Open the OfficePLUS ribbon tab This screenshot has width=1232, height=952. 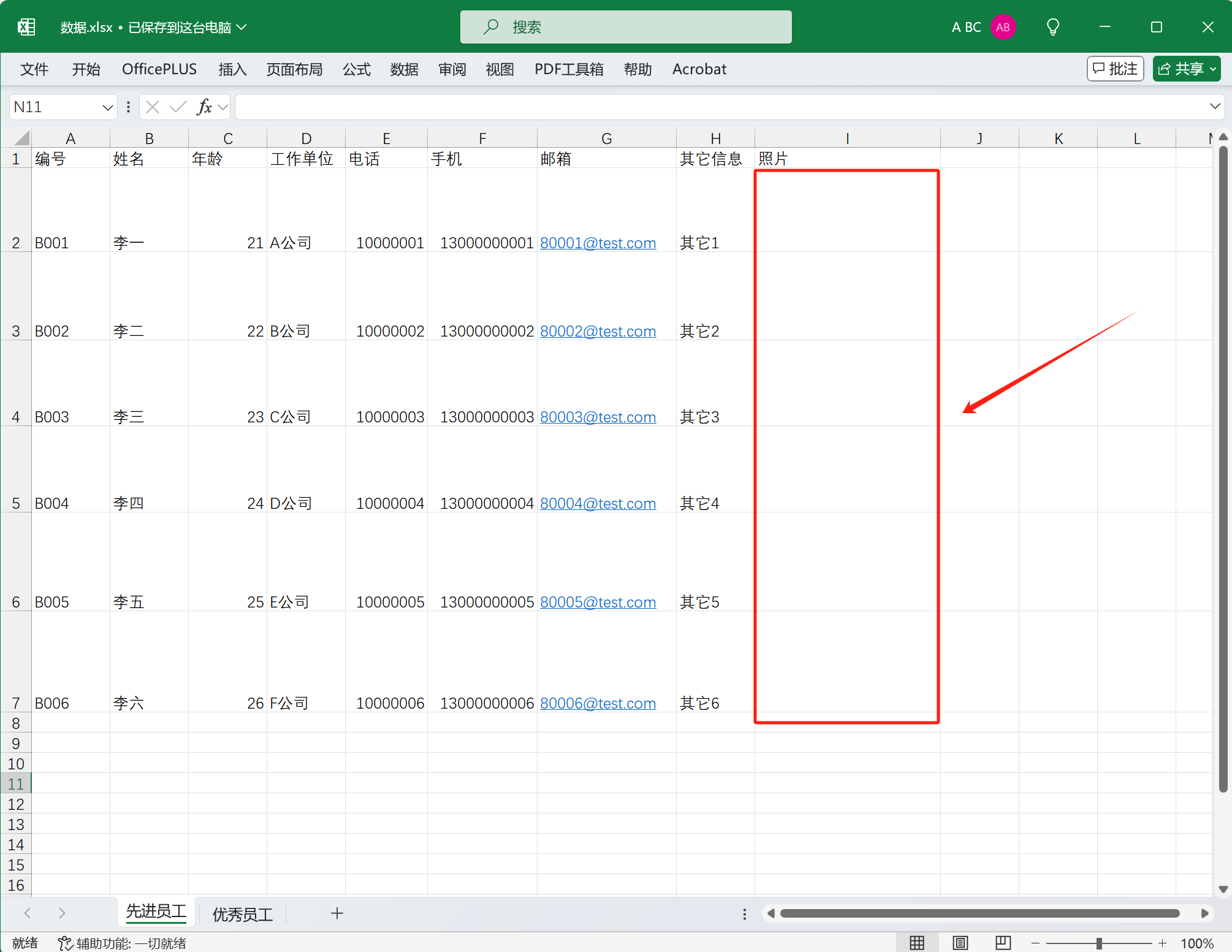pyautogui.click(x=159, y=69)
